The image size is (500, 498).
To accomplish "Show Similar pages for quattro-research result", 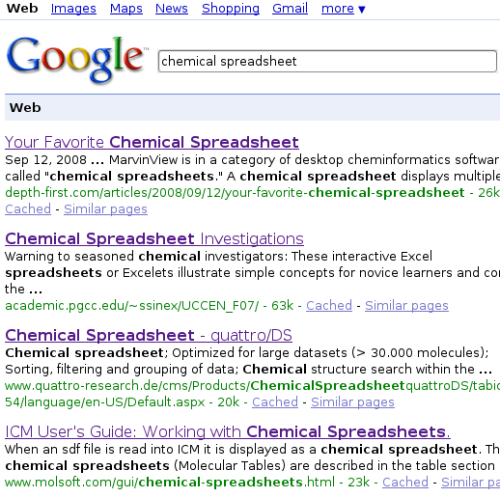I will [x=353, y=402].
